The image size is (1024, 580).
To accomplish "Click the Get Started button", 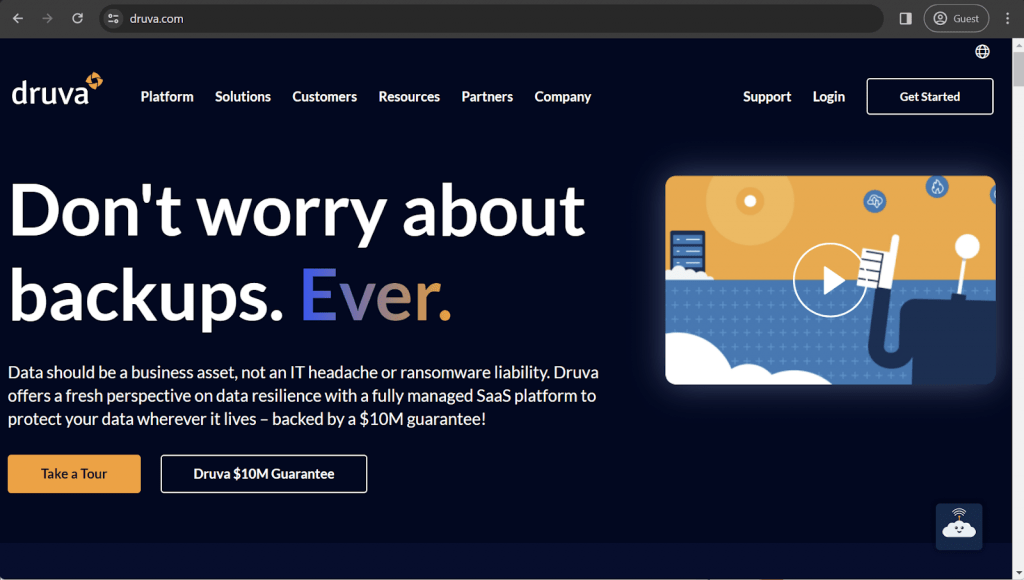I will point(929,97).
